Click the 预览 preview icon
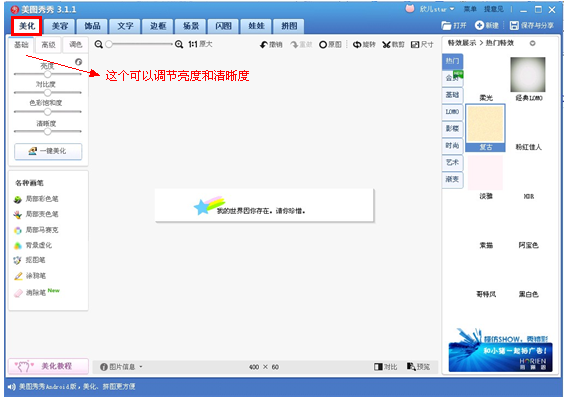 411,366
